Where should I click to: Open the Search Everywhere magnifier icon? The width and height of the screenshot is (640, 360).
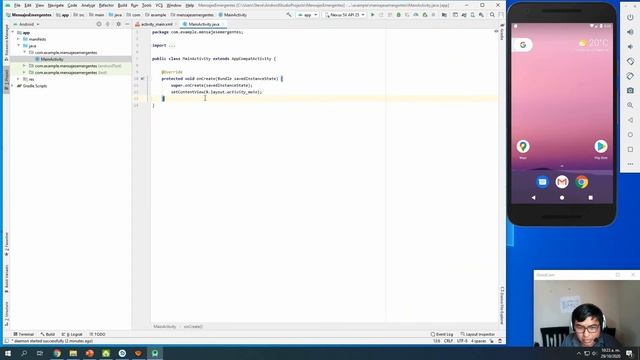492,15
